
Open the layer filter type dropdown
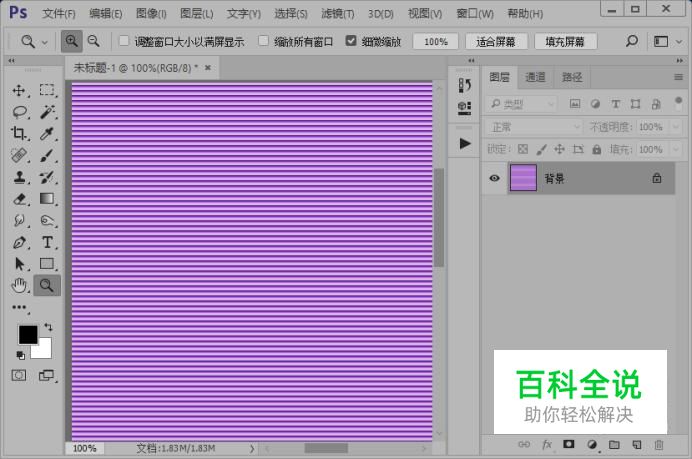click(x=521, y=104)
